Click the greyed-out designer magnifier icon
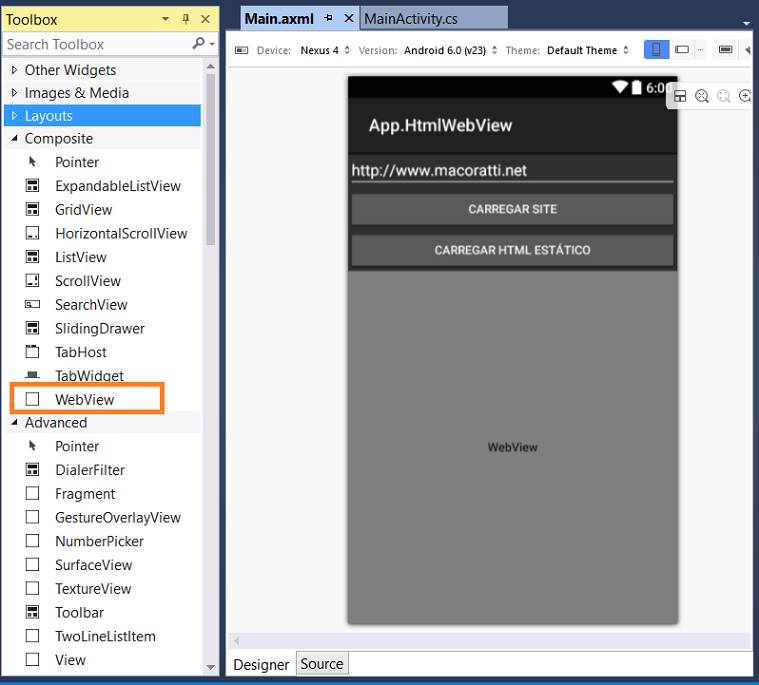759x685 pixels. [724, 96]
